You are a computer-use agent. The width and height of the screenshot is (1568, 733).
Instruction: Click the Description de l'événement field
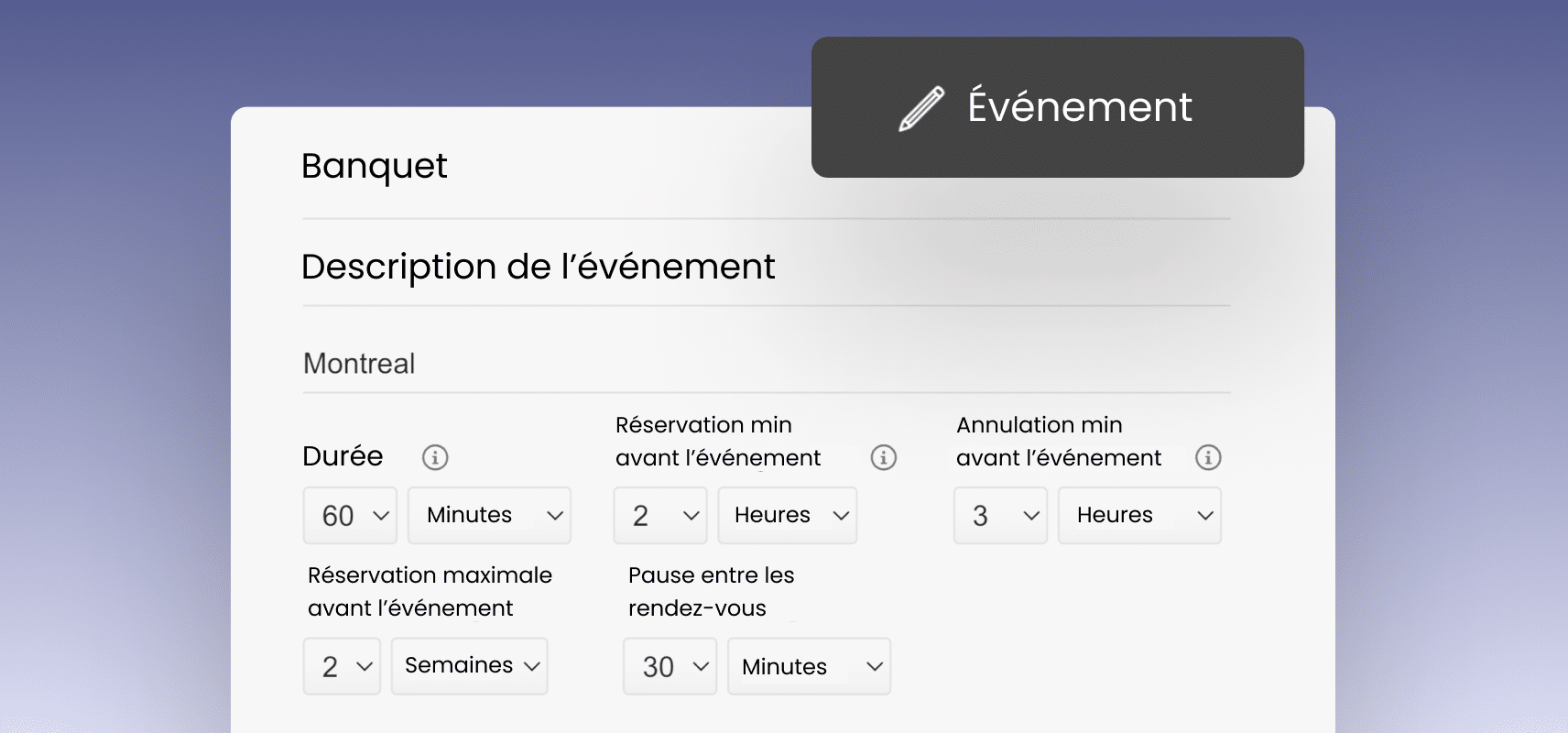(766, 267)
